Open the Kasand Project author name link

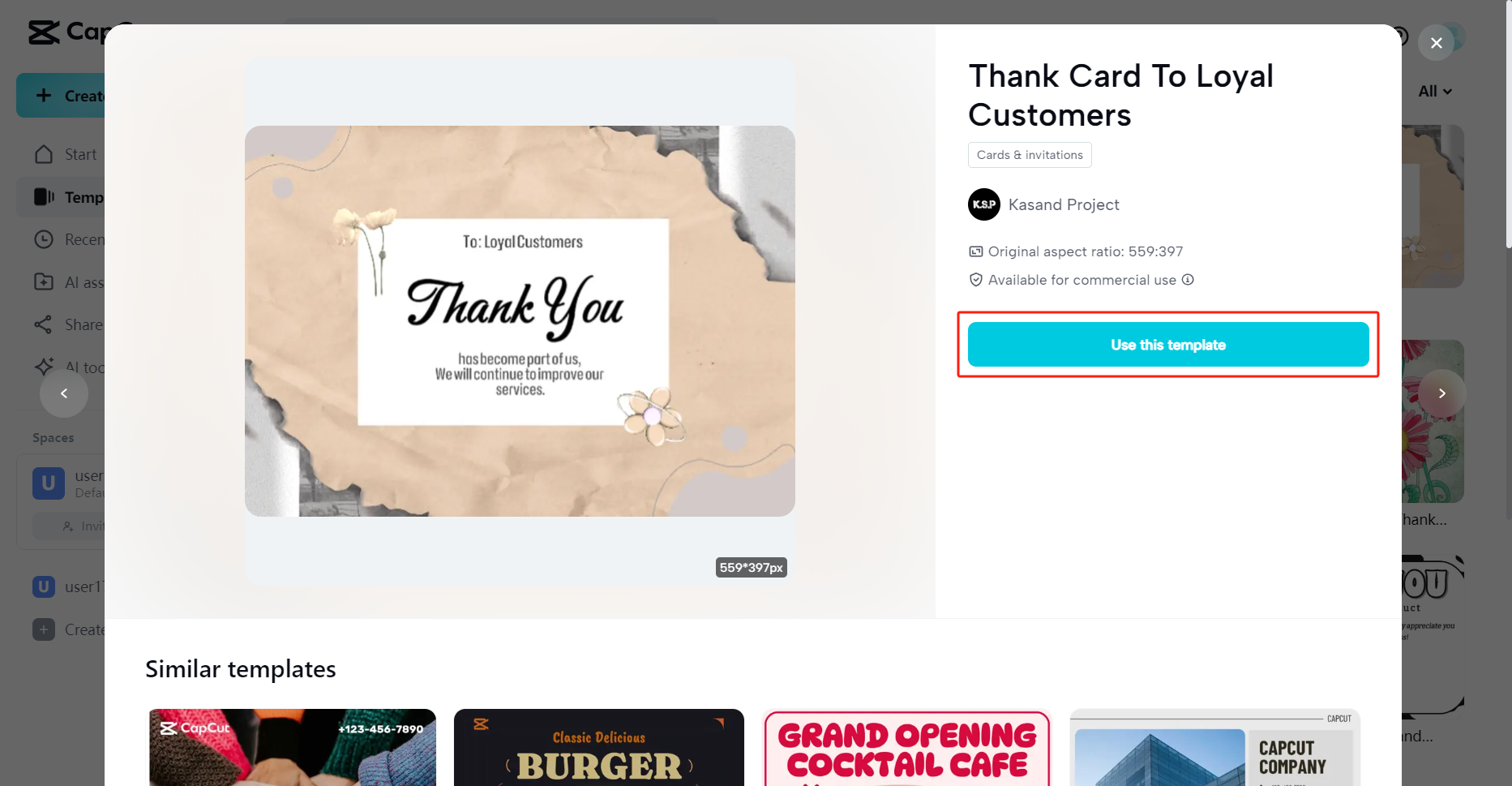1064,204
